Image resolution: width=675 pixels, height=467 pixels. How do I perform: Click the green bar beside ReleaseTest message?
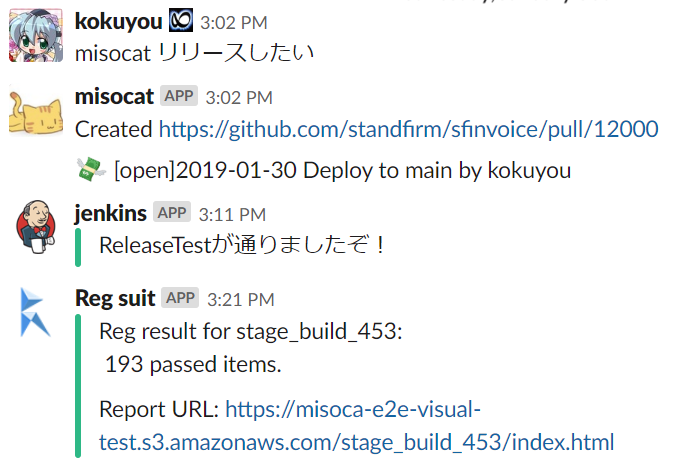tap(78, 247)
